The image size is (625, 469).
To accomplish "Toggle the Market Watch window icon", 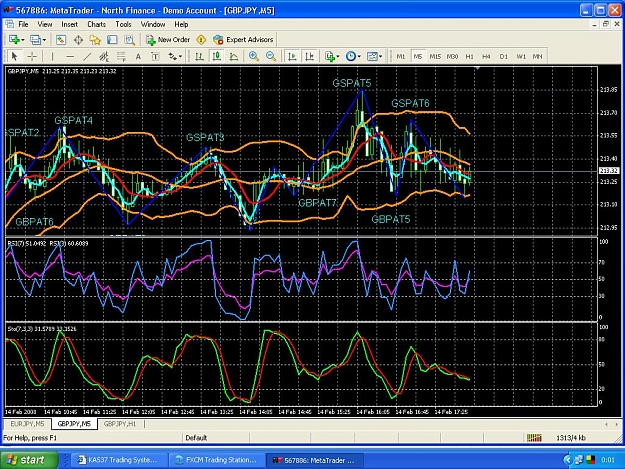I will tap(61, 40).
